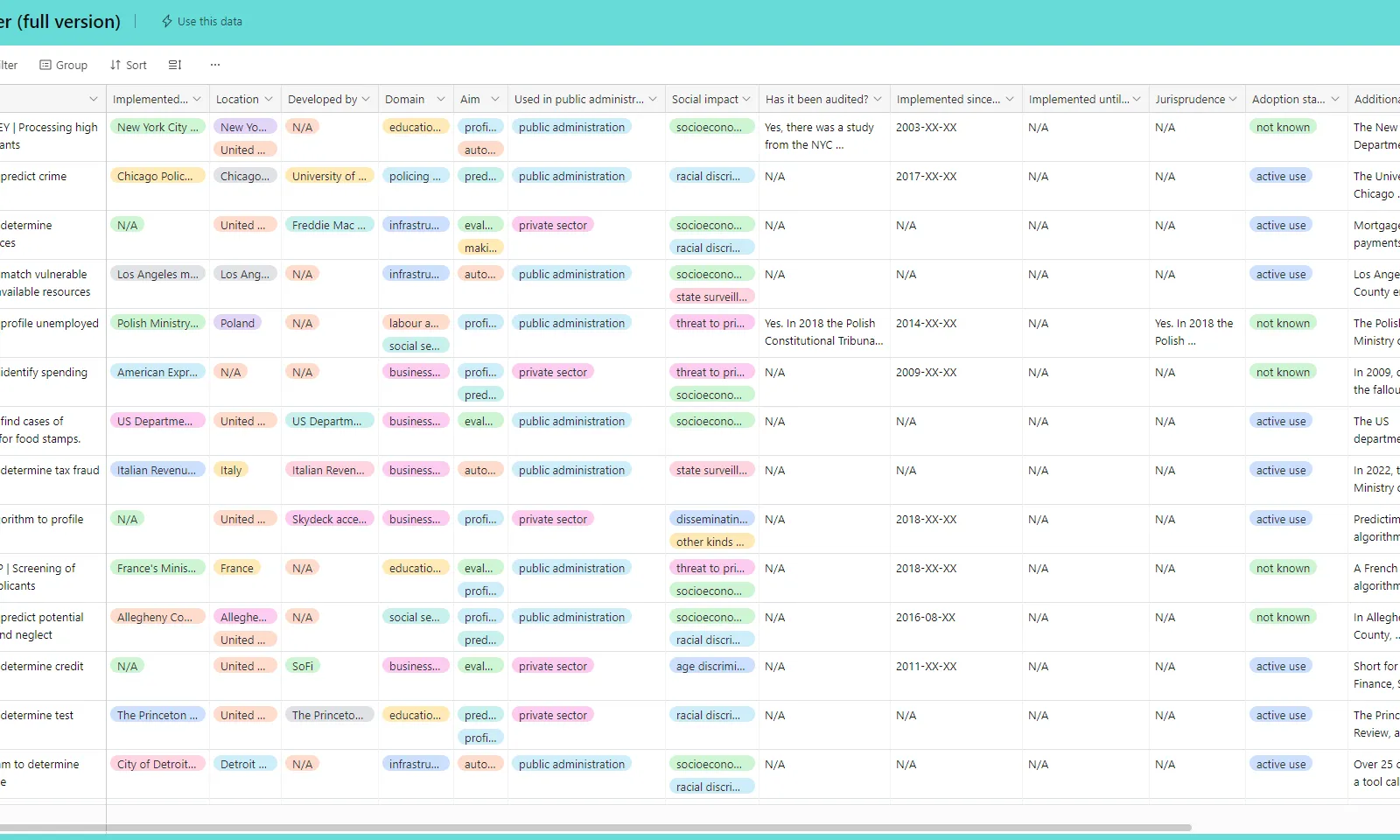This screenshot has height=840, width=1400.
Task: Select the 2016-08-XX implemented since cell
Action: coord(926,618)
